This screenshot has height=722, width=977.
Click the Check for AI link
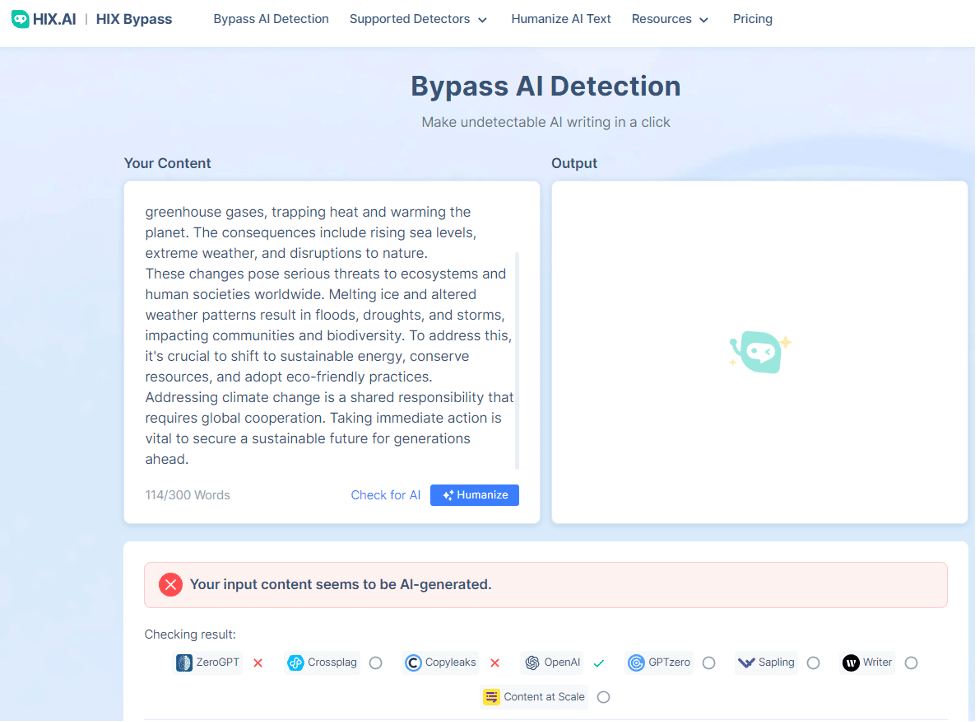point(385,494)
